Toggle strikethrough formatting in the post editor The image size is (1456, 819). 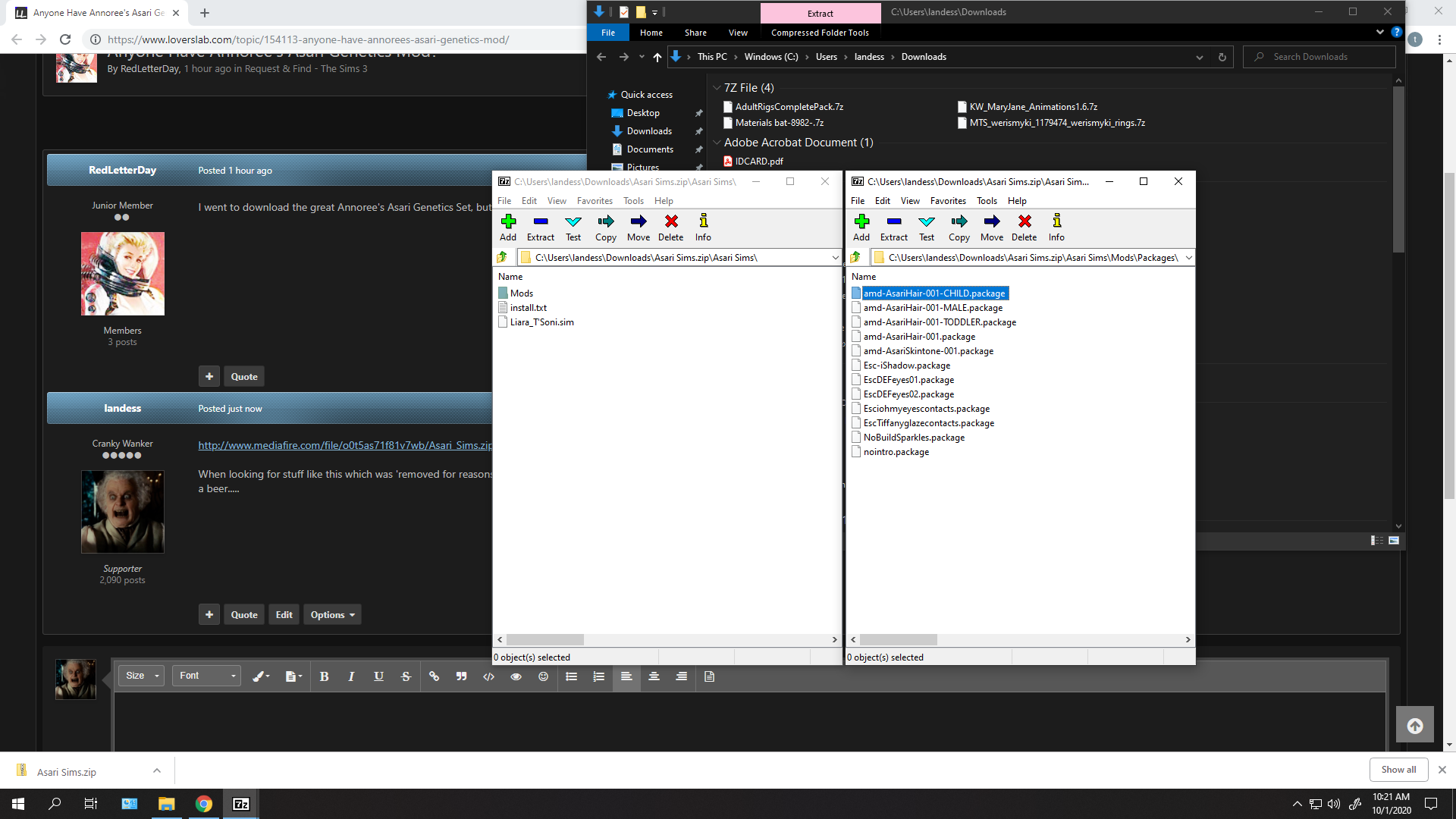click(406, 676)
